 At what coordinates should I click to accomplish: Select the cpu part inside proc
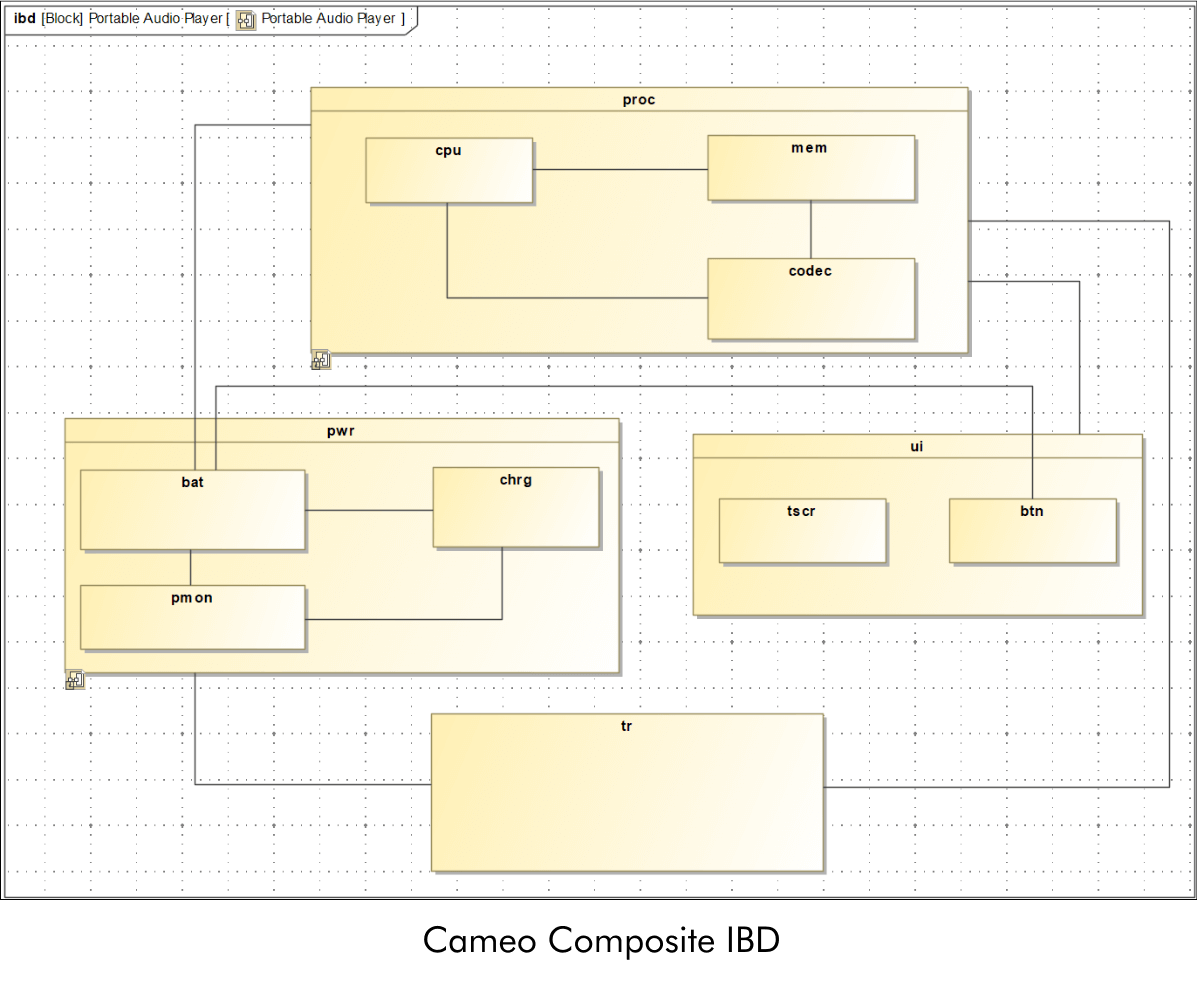point(448,169)
